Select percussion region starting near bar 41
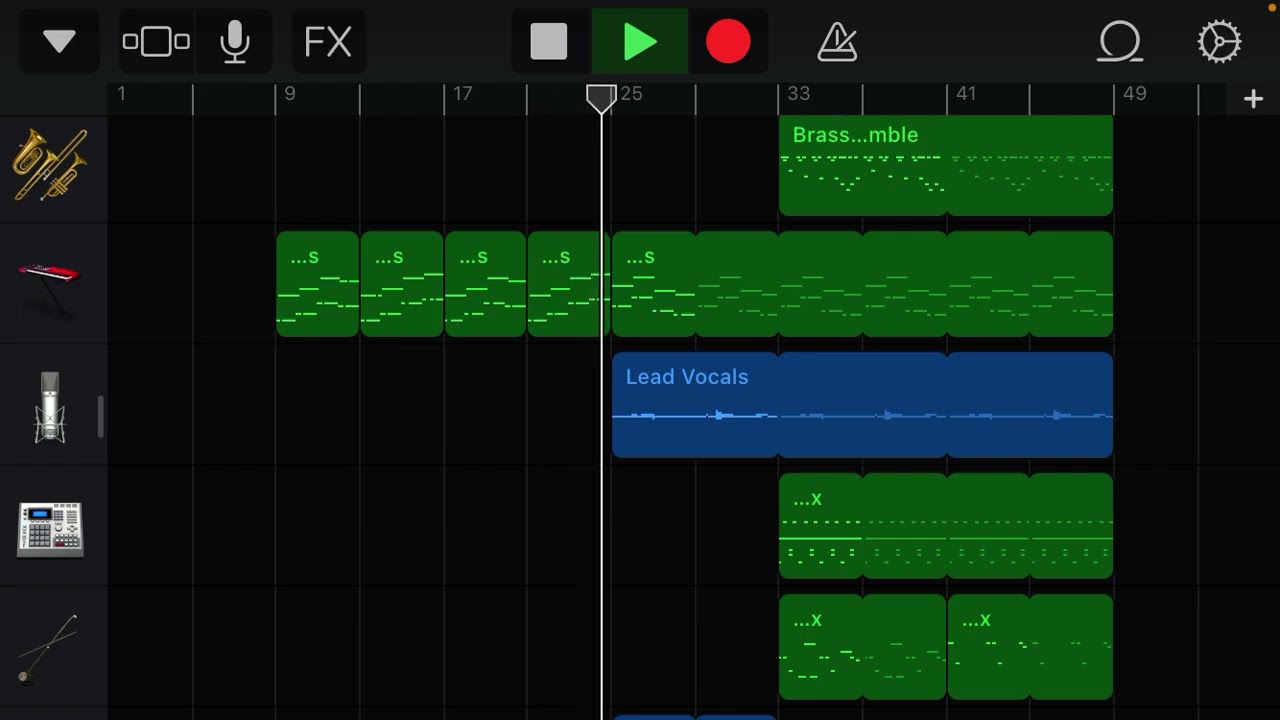The image size is (1280, 720). click(x=1030, y=647)
